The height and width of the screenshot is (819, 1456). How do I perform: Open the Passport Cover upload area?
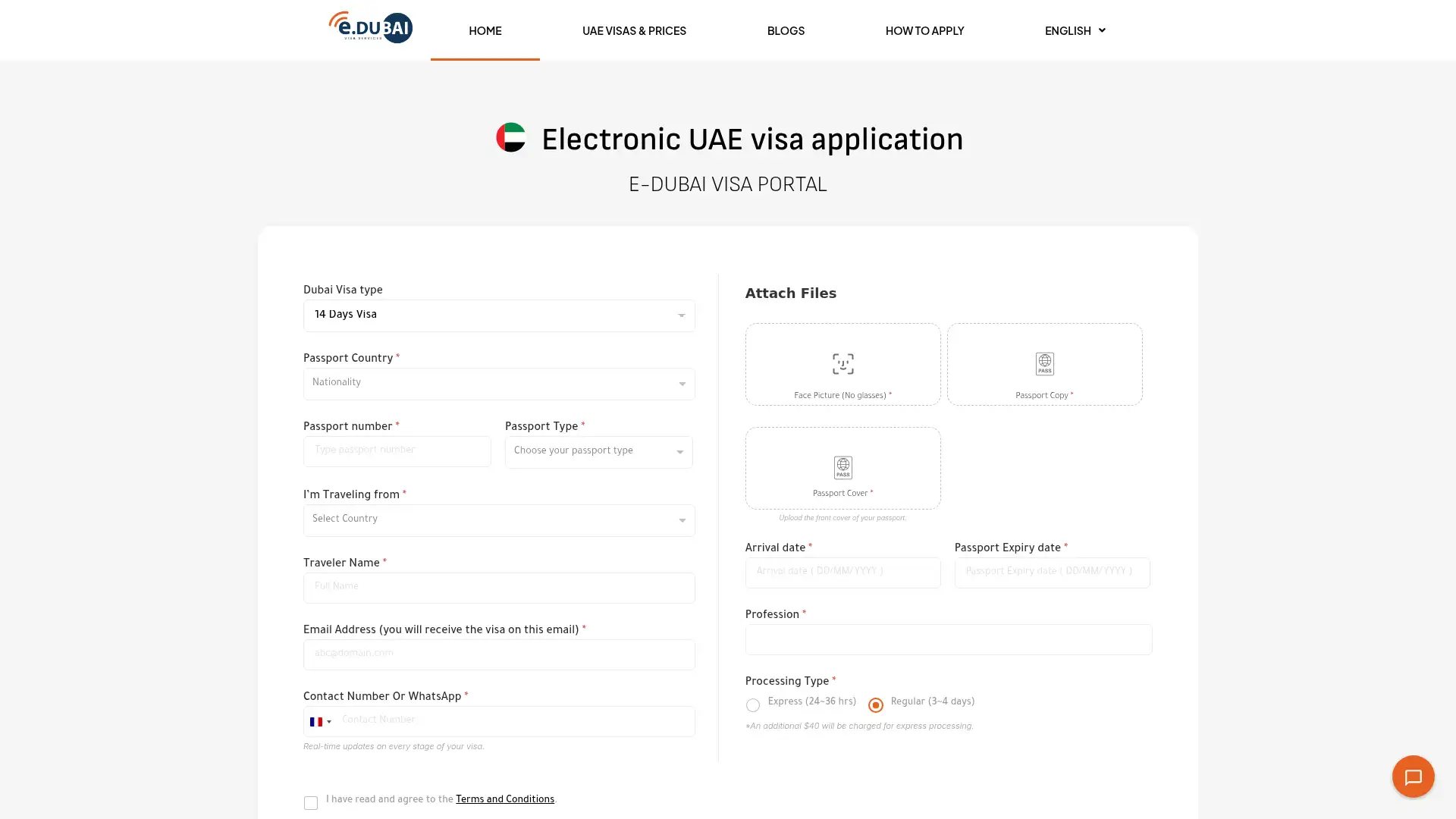(843, 468)
